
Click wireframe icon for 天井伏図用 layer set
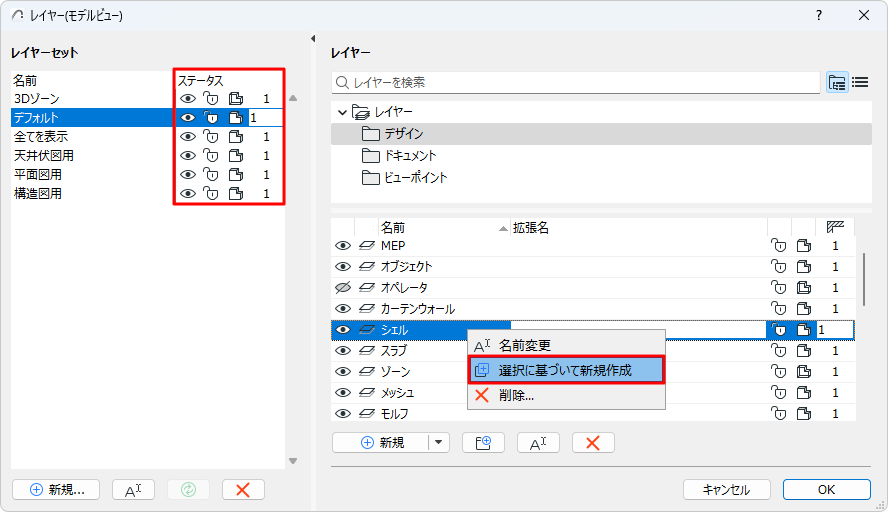236,156
